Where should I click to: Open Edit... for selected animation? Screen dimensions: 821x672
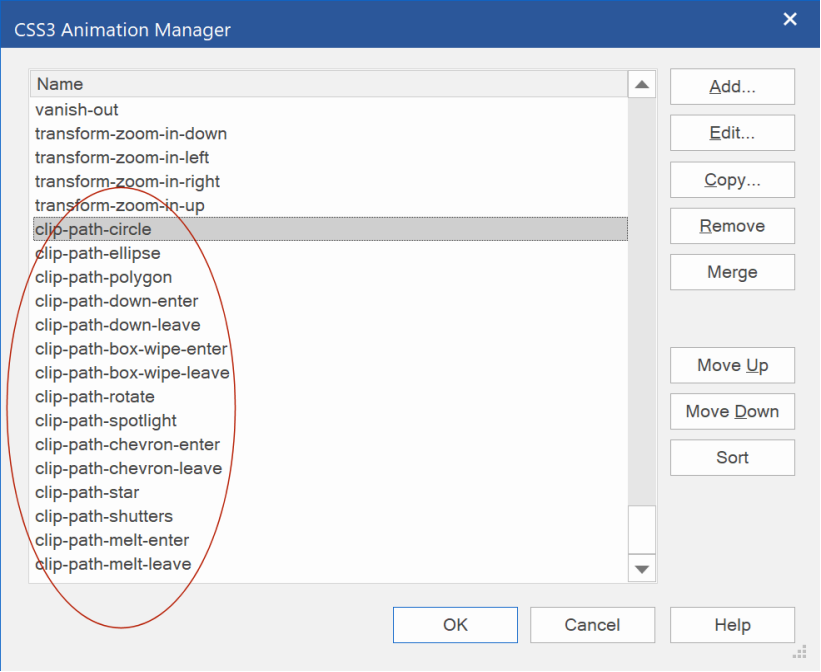click(x=732, y=133)
